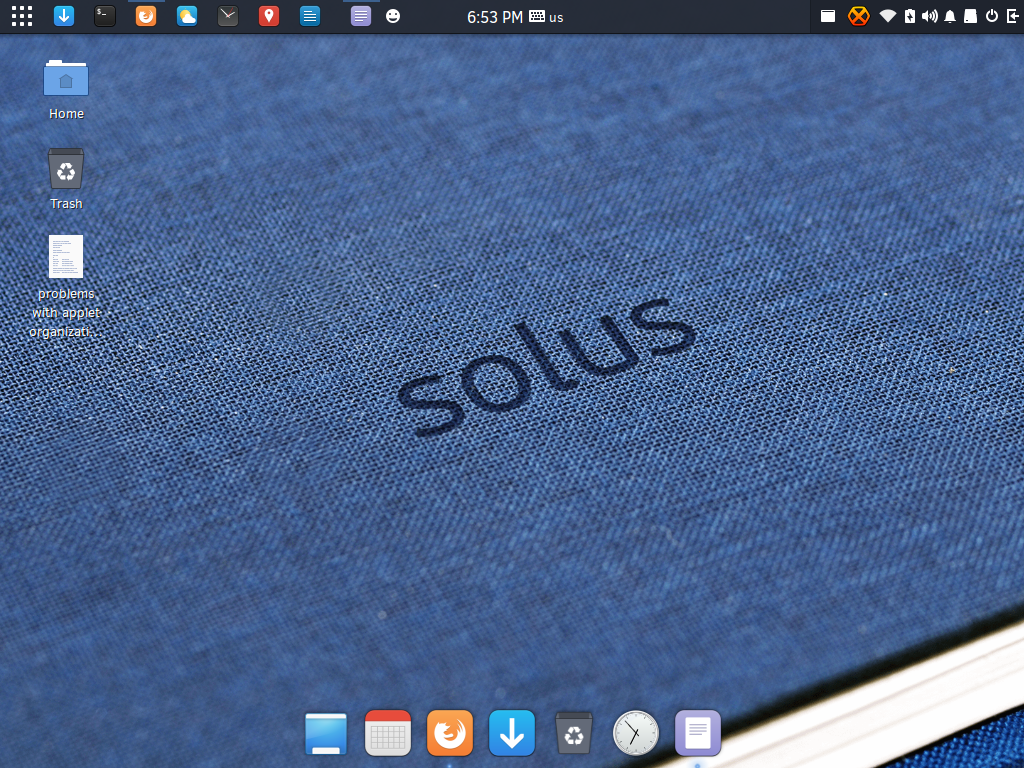Open the desktop/files icon in bottom dock

[x=326, y=733]
